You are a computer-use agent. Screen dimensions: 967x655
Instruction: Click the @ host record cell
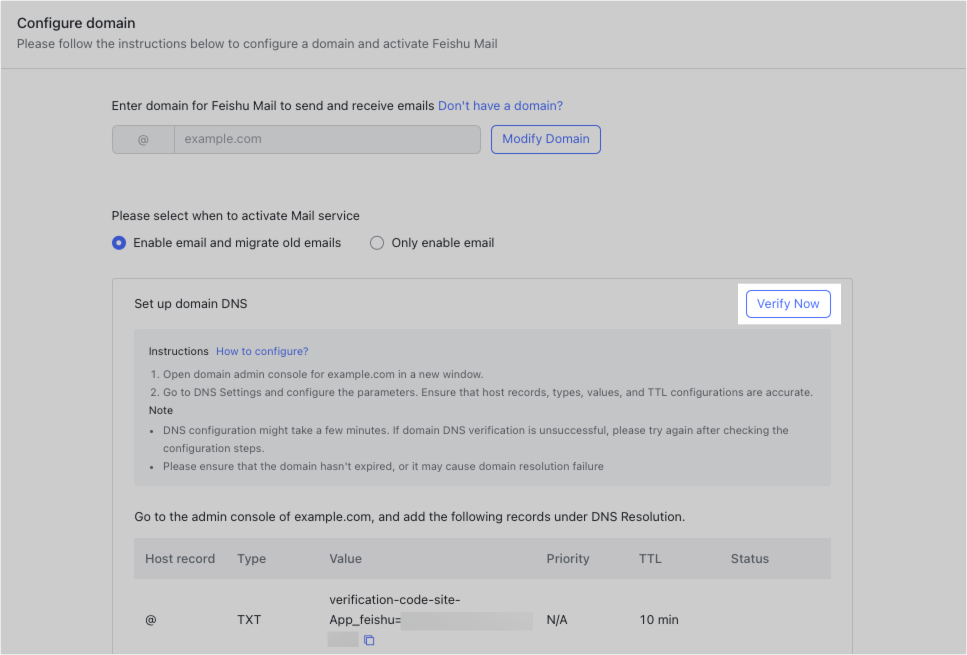150,620
